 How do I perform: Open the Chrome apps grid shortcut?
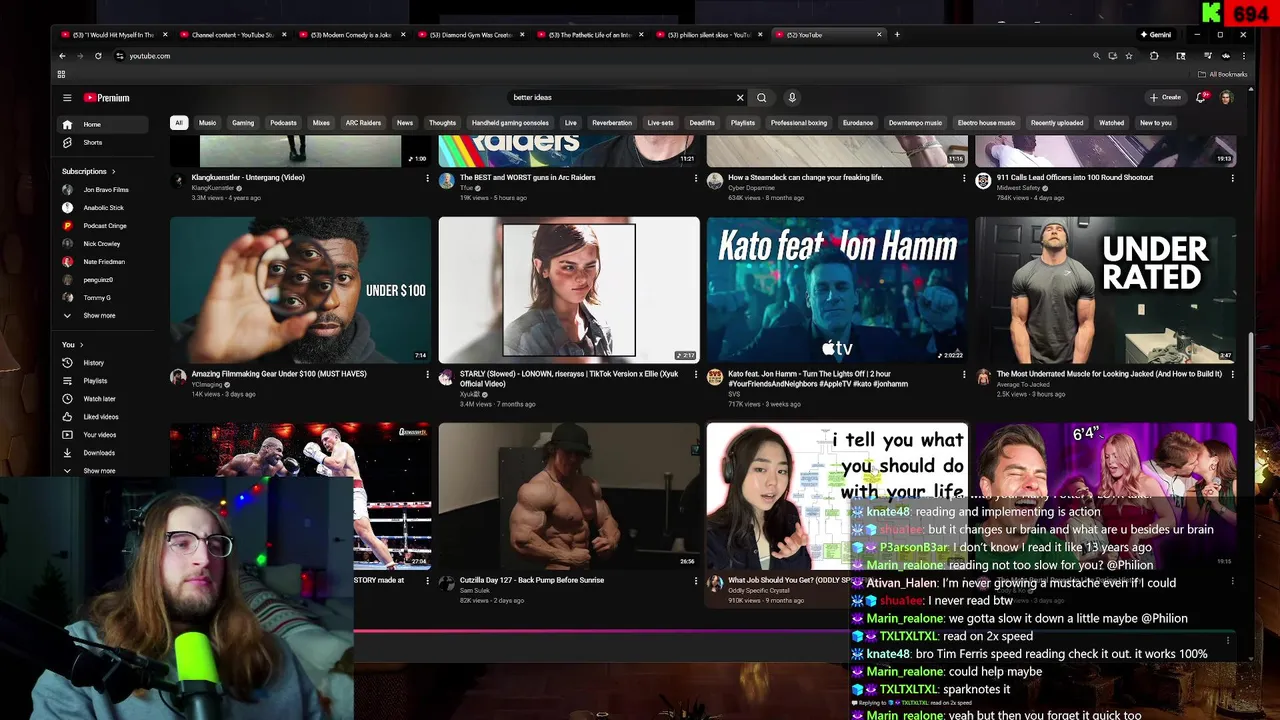(61, 74)
